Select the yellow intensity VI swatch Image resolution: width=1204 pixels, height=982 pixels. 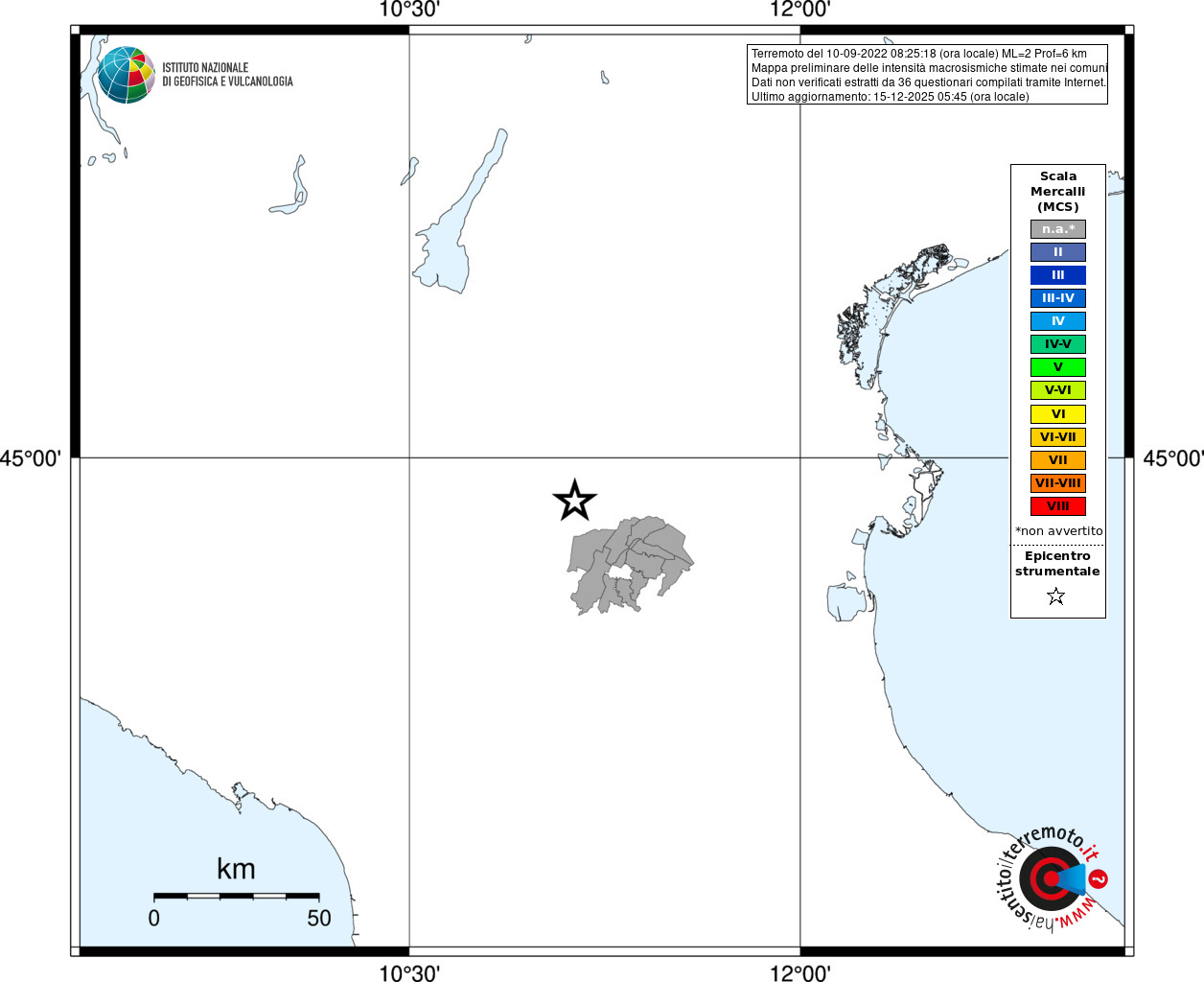pos(1058,414)
